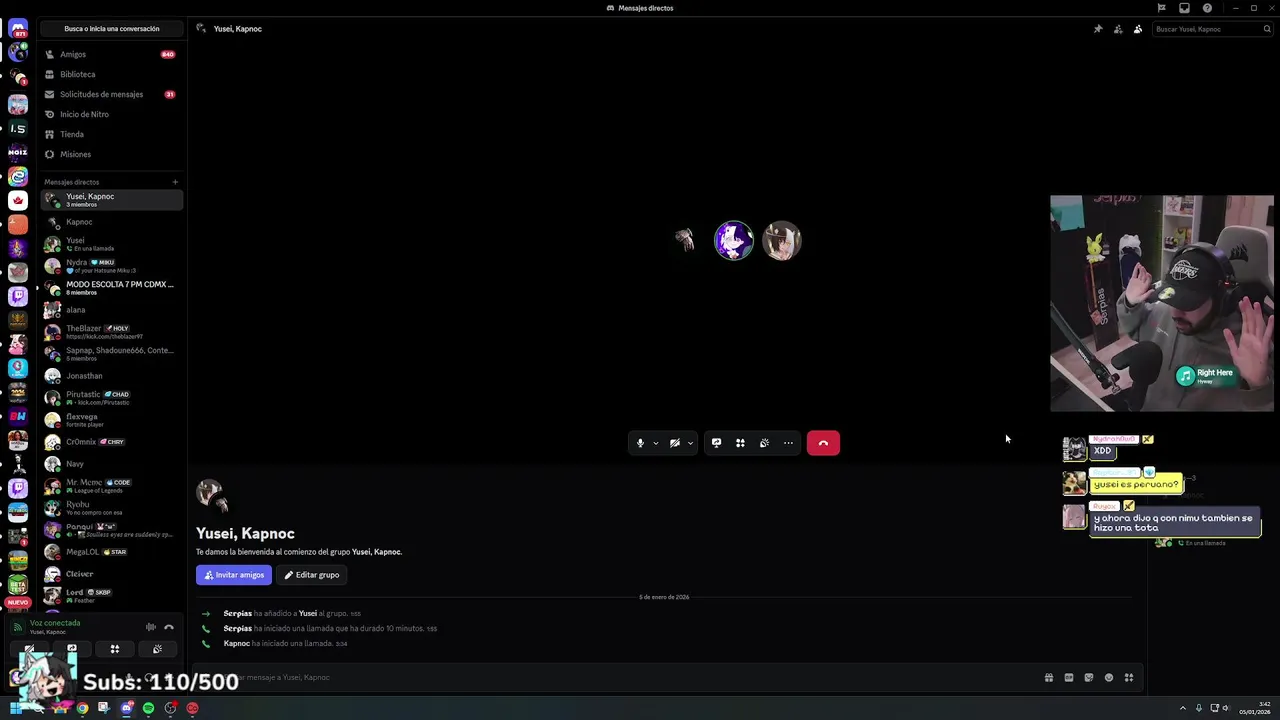The width and height of the screenshot is (1280, 720).
Task: Add friends to the group DM icon
Action: [x=1118, y=29]
